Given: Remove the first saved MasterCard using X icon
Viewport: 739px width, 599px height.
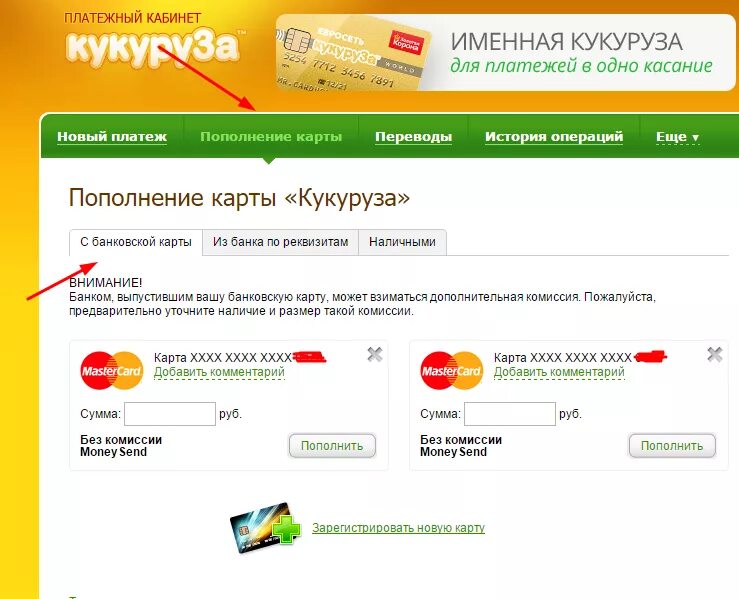Looking at the screenshot, I should pyautogui.click(x=375, y=354).
